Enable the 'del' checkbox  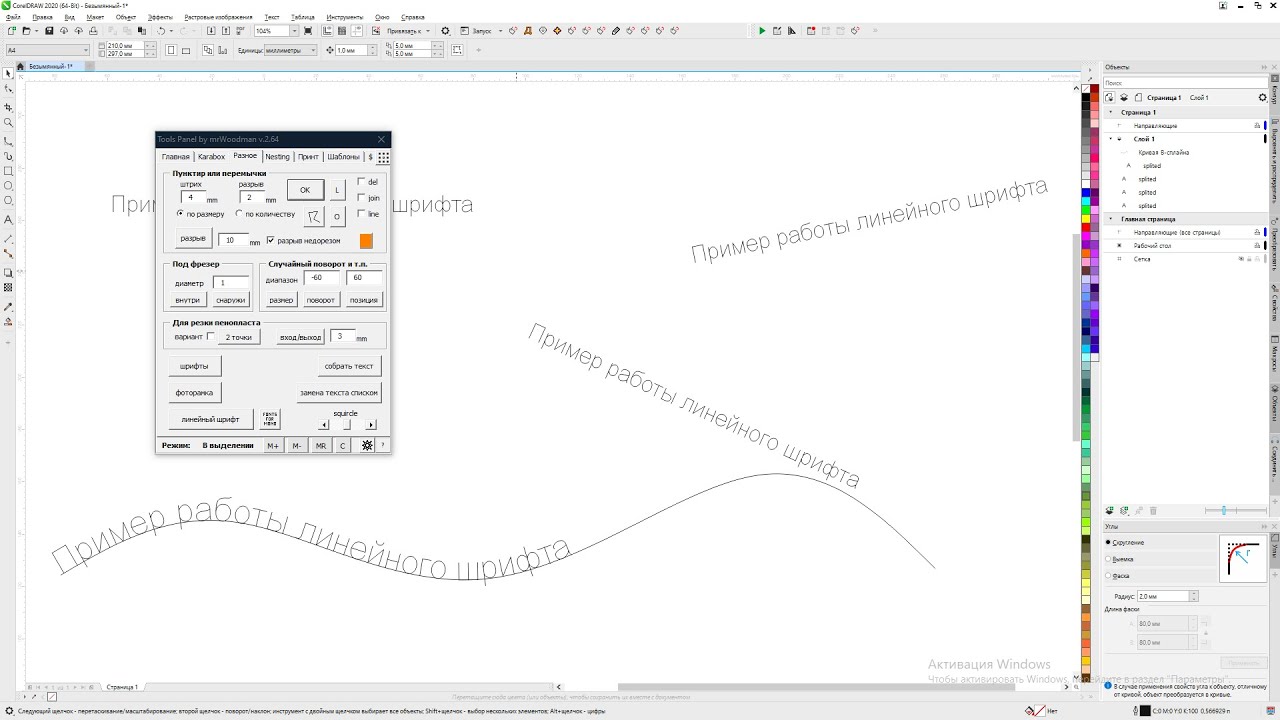pyautogui.click(x=362, y=182)
